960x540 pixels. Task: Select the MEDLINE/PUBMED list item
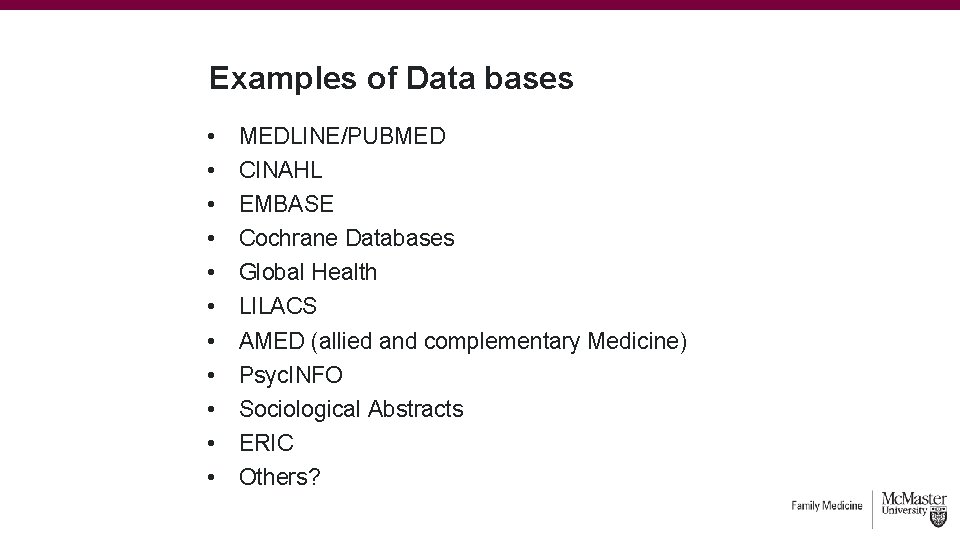pyautogui.click(x=342, y=136)
